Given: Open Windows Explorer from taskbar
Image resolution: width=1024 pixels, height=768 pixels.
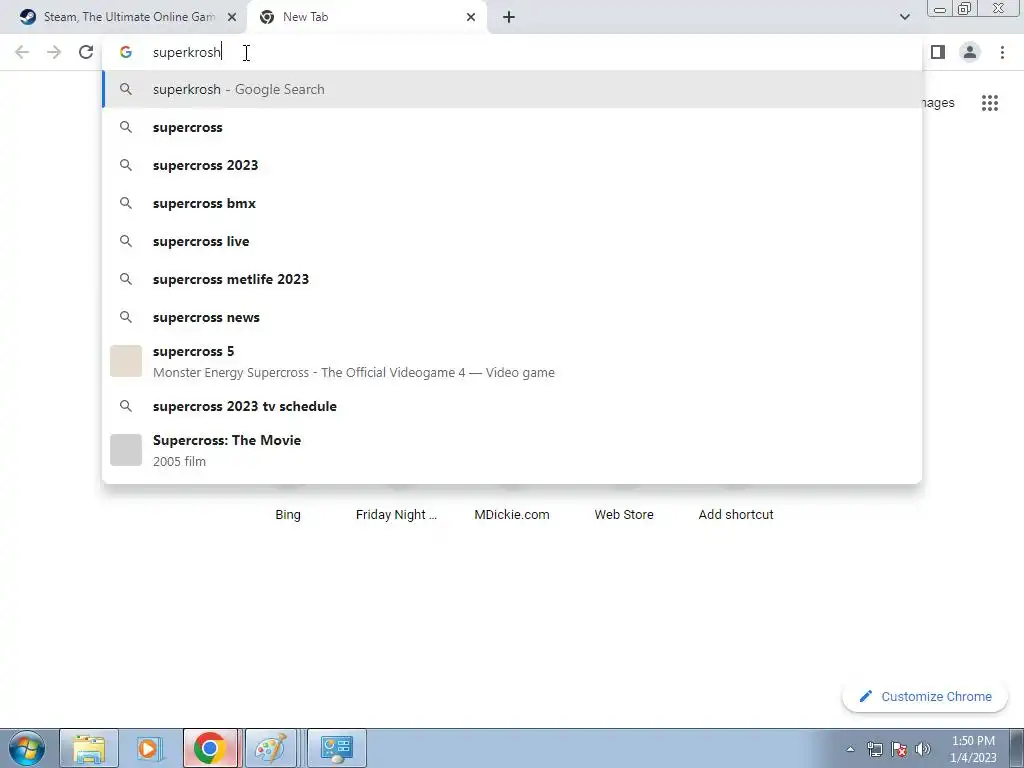Looking at the screenshot, I should [89, 748].
